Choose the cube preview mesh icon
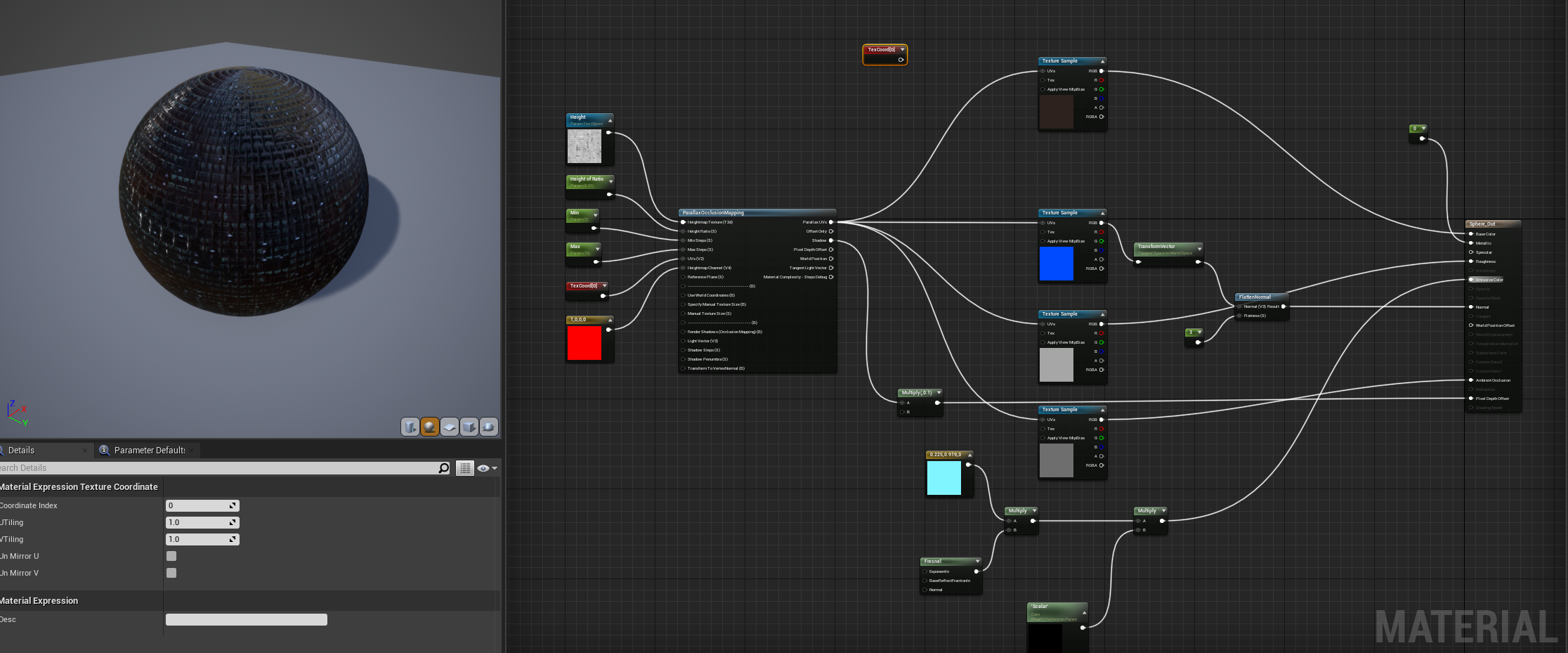Viewport: 1568px width, 653px height. pos(469,427)
